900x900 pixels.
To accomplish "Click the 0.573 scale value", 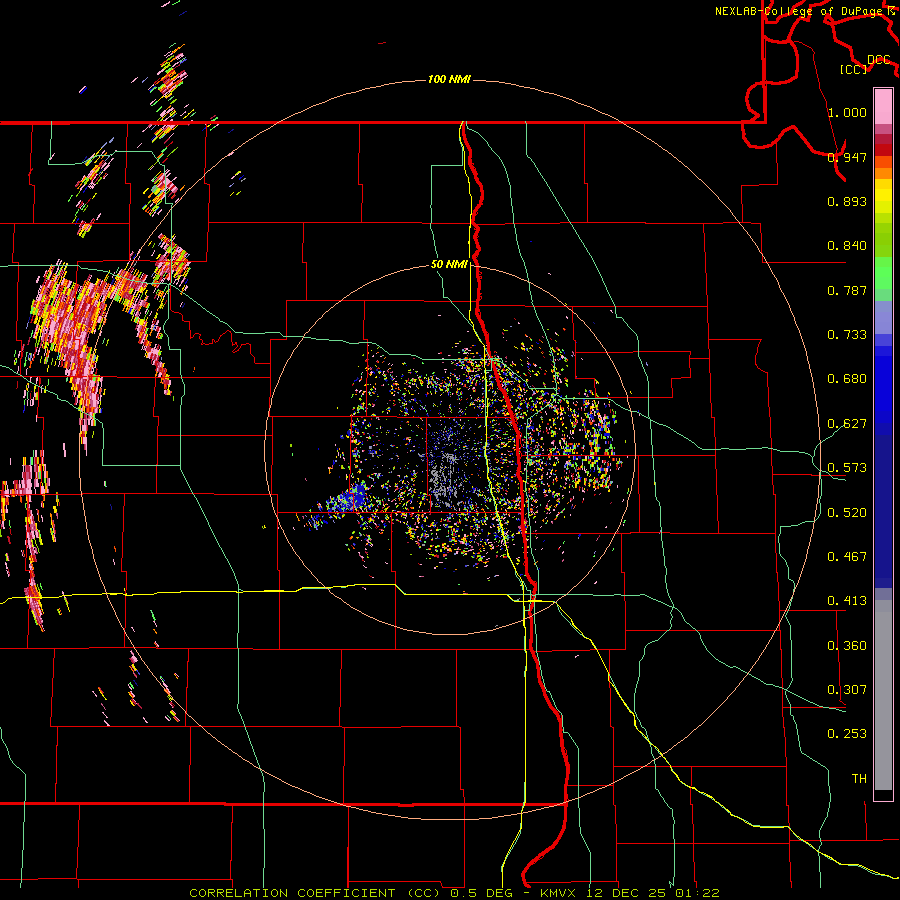I will (x=847, y=468).
